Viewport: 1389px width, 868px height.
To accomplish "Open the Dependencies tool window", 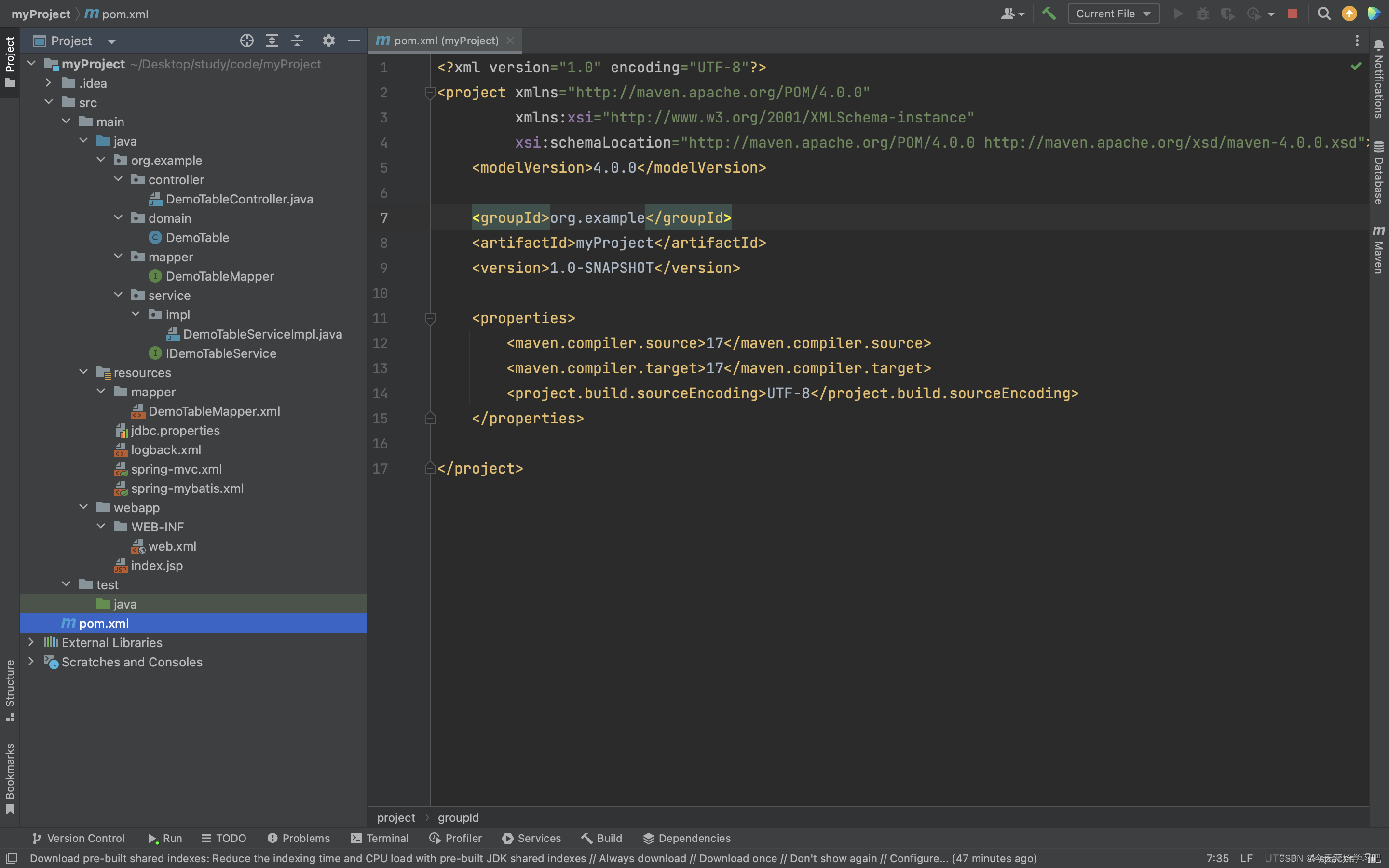I will (687, 838).
